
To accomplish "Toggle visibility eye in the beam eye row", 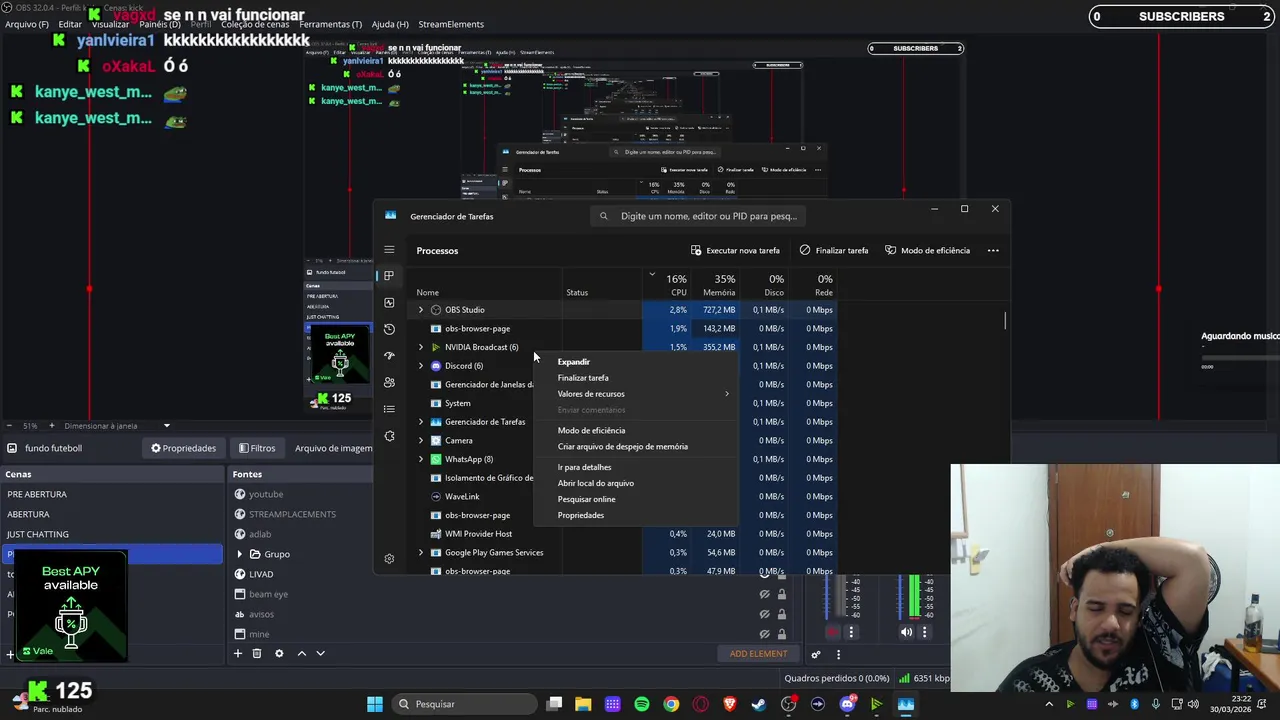I will (764, 594).
